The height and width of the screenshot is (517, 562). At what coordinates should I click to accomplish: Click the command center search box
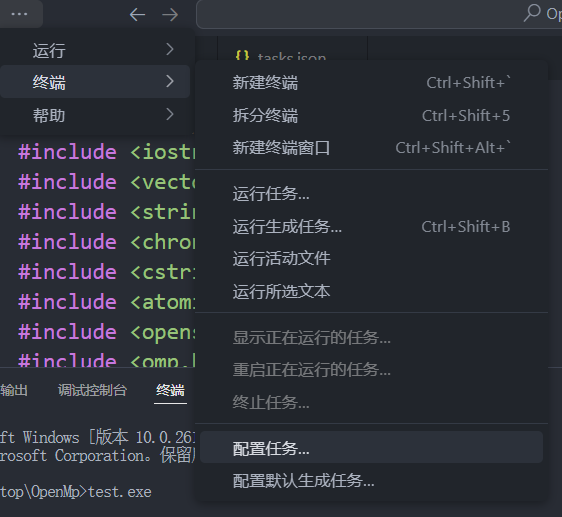click(x=379, y=14)
